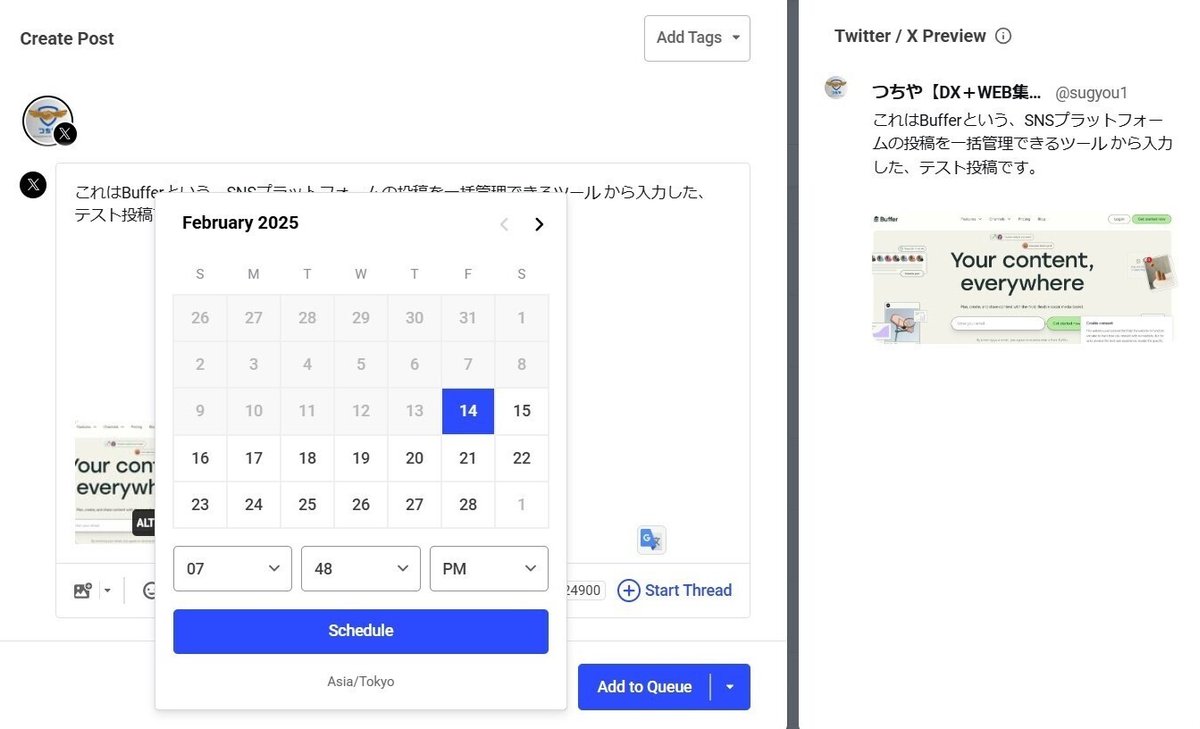Click the X channel icon beside the post editor
Viewport: 1200px width, 729px height.
click(33, 184)
